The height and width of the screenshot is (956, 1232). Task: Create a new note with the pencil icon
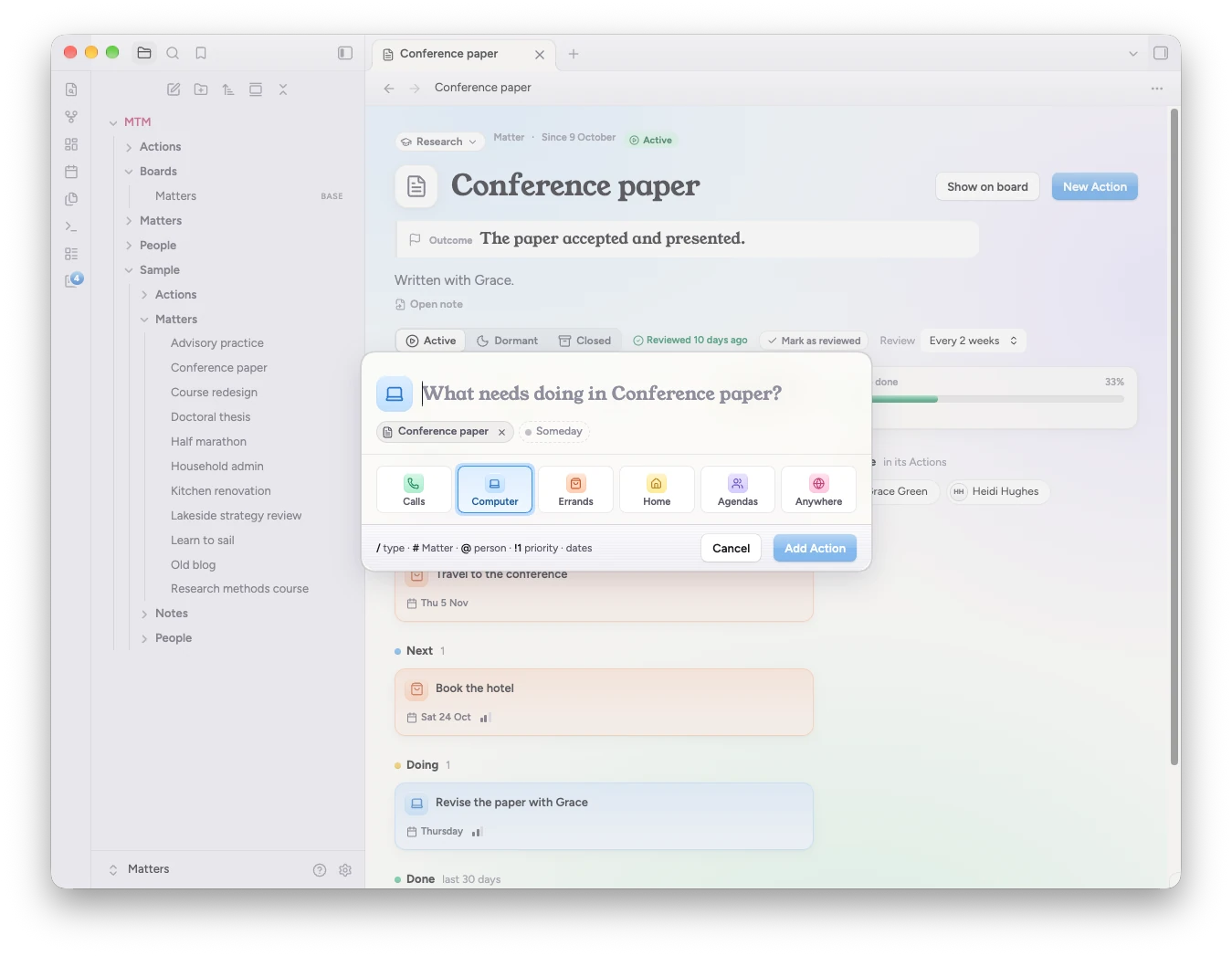pos(174,89)
